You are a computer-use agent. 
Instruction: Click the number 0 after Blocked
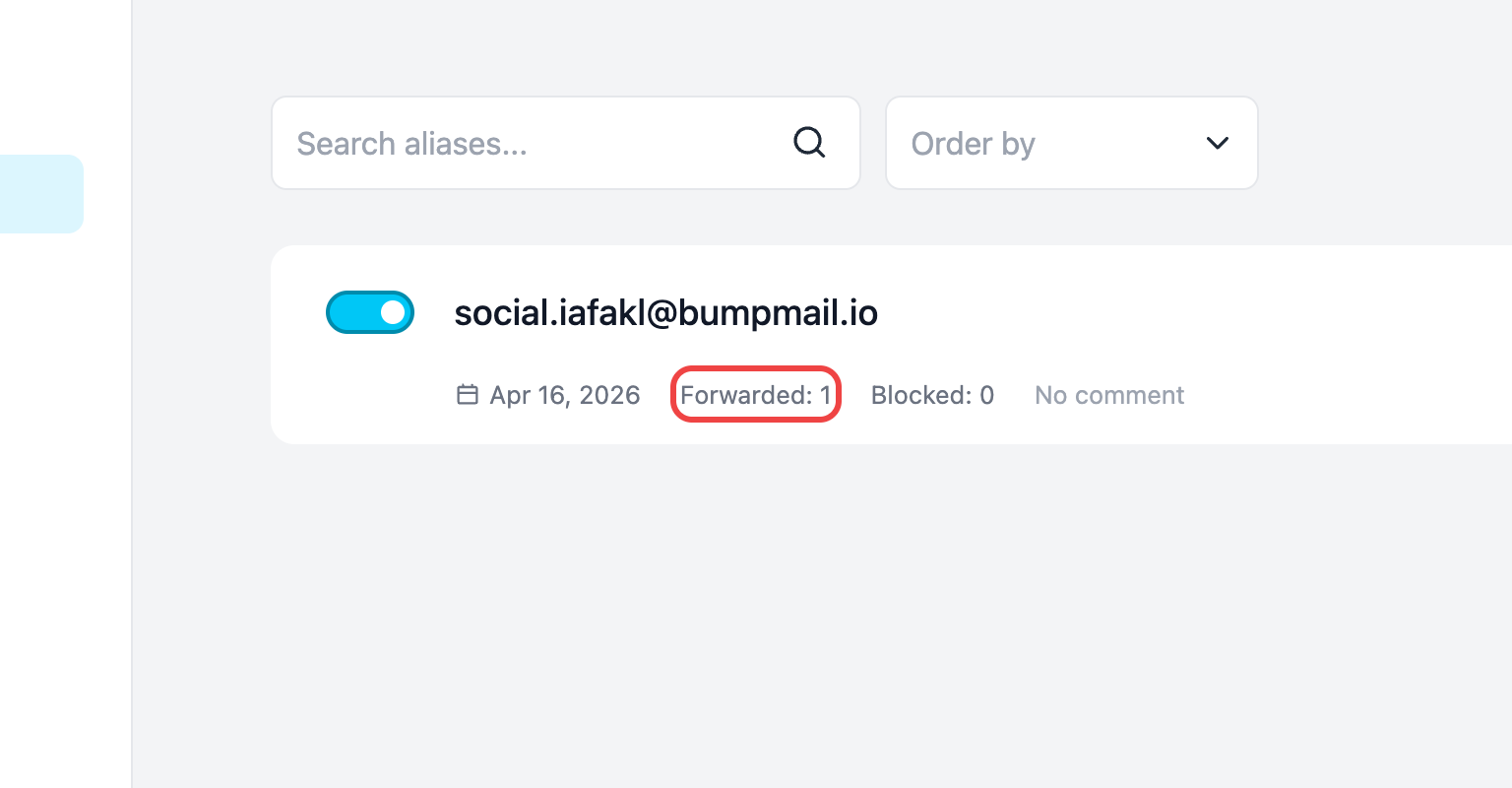tap(987, 395)
